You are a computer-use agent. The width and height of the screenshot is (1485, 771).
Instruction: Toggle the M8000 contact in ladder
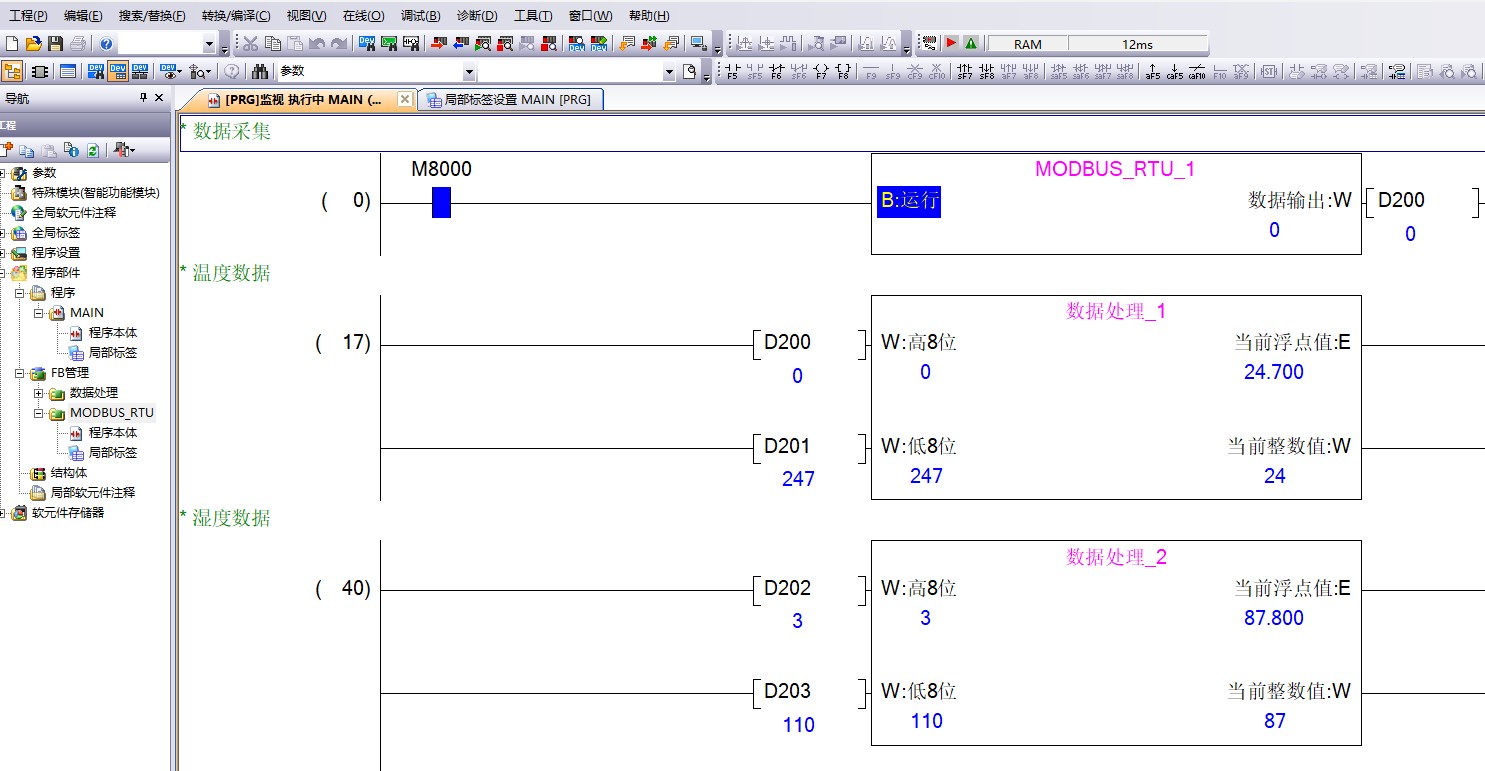[x=441, y=203]
